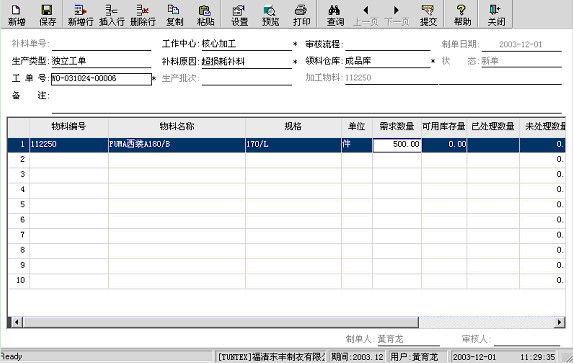The width and height of the screenshot is (573, 363).
Task: Click the 复制 (Copy) toolbar icon
Action: point(174,15)
